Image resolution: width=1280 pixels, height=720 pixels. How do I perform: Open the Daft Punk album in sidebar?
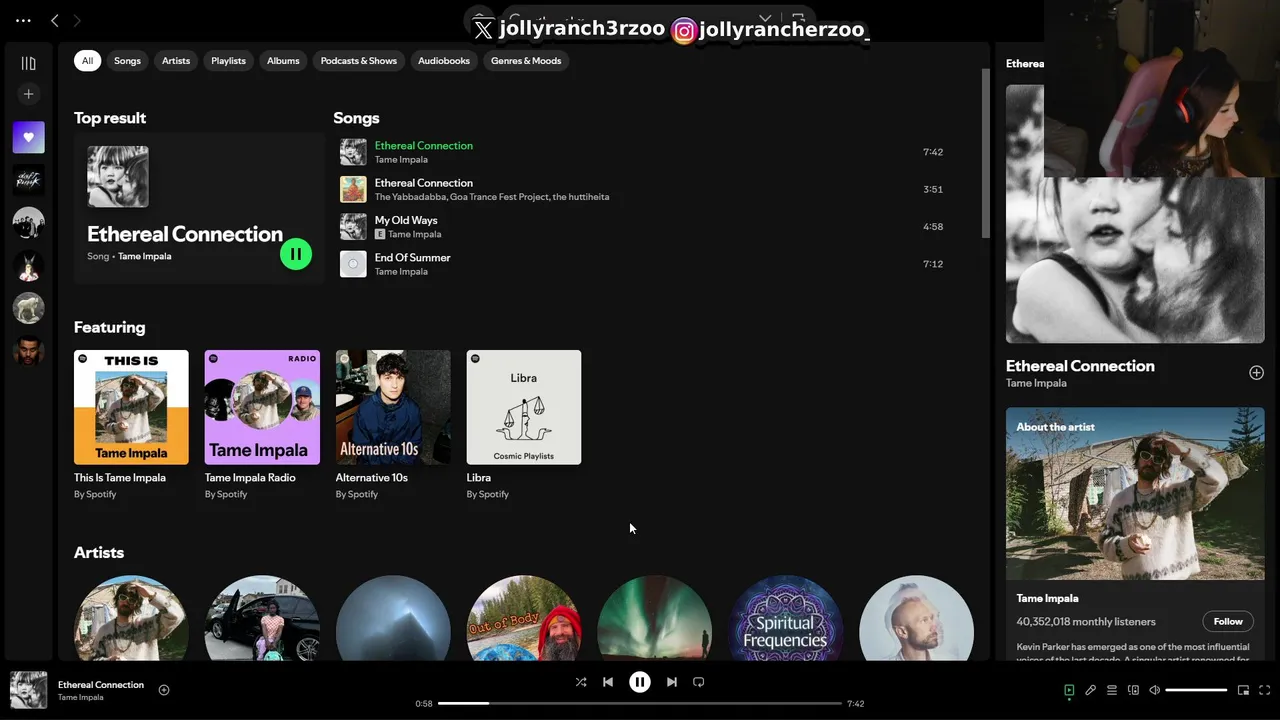pos(28,180)
